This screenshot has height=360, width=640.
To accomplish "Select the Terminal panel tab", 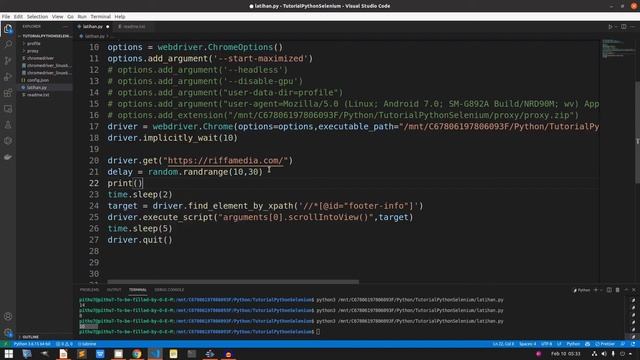I will tap(138, 290).
